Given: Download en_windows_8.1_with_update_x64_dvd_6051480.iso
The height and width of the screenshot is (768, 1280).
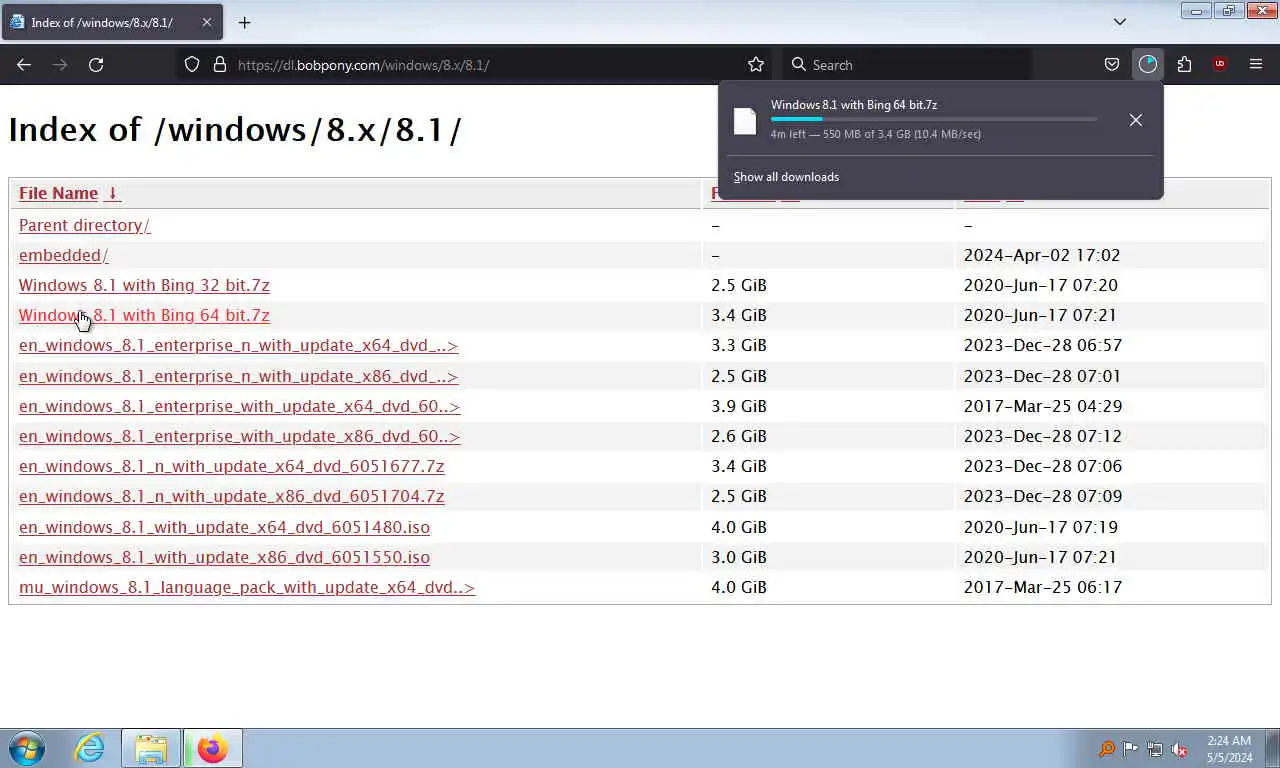Looking at the screenshot, I should coord(224,527).
